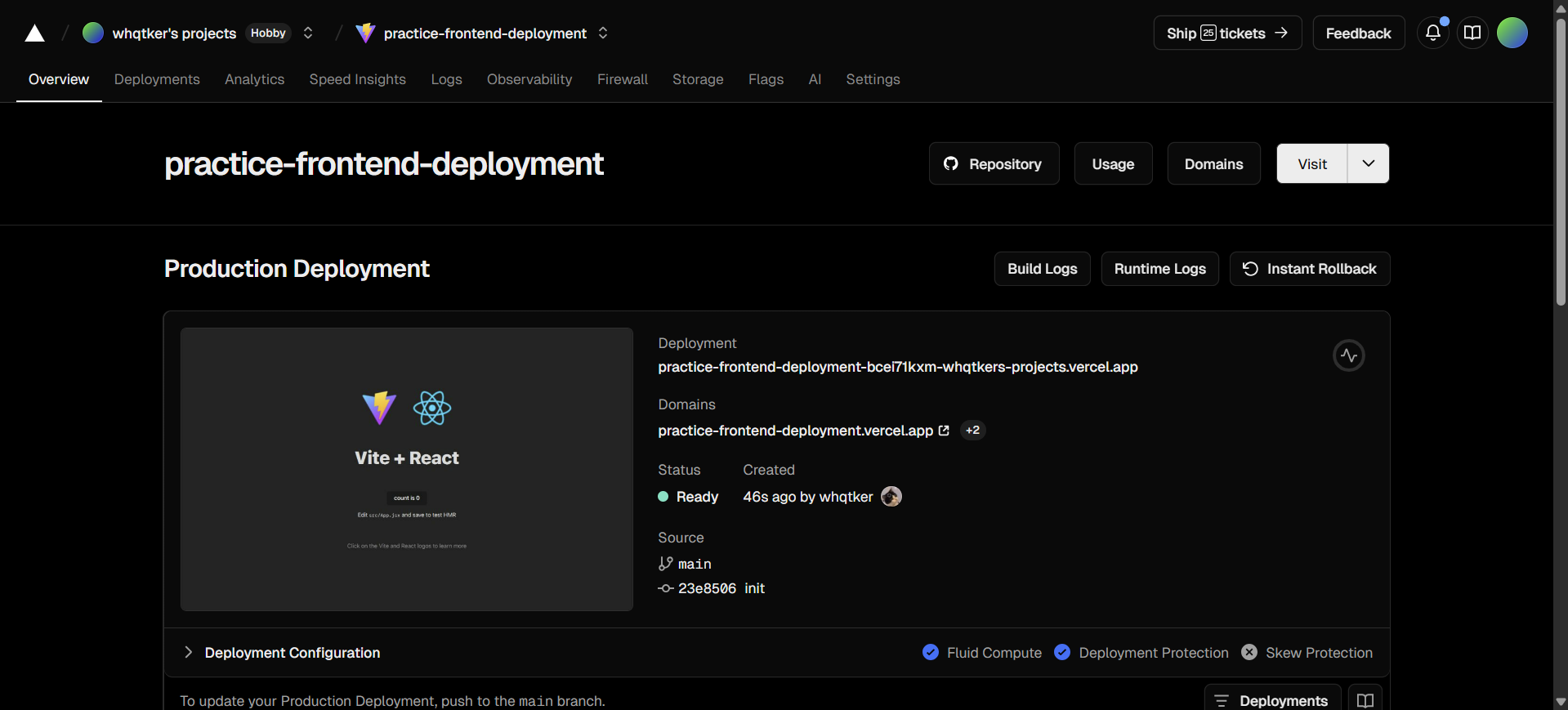This screenshot has height=710, width=1568.
Task: Open Build Logs
Action: (1042, 269)
